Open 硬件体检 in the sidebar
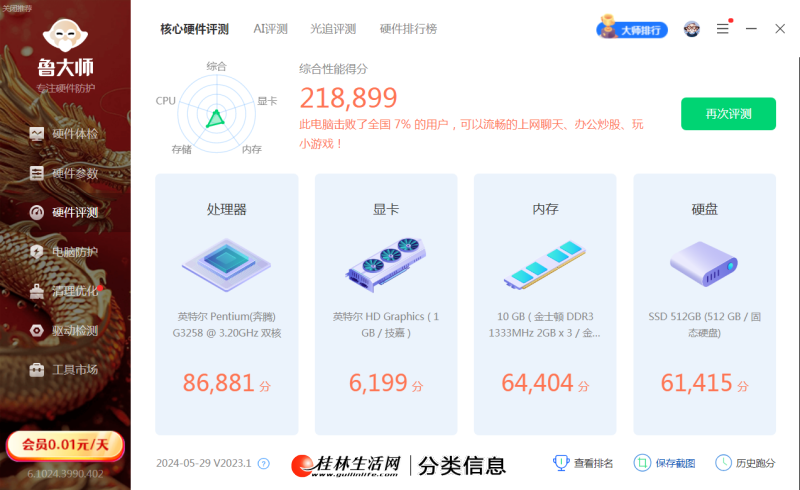The image size is (800, 490). [65, 134]
